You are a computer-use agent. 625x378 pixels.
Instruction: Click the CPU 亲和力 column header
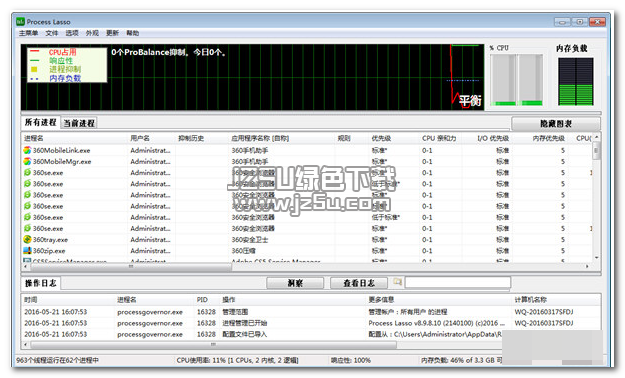[439, 138]
